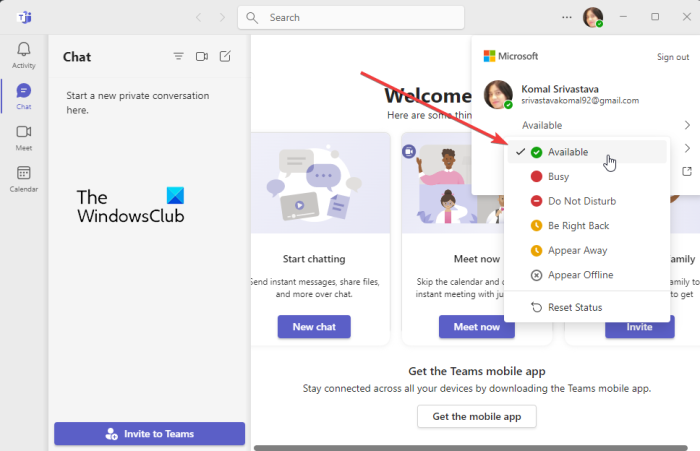Click the 'Start a new private conversation' text
This screenshot has width=700, height=451.
pyautogui.click(x=138, y=102)
